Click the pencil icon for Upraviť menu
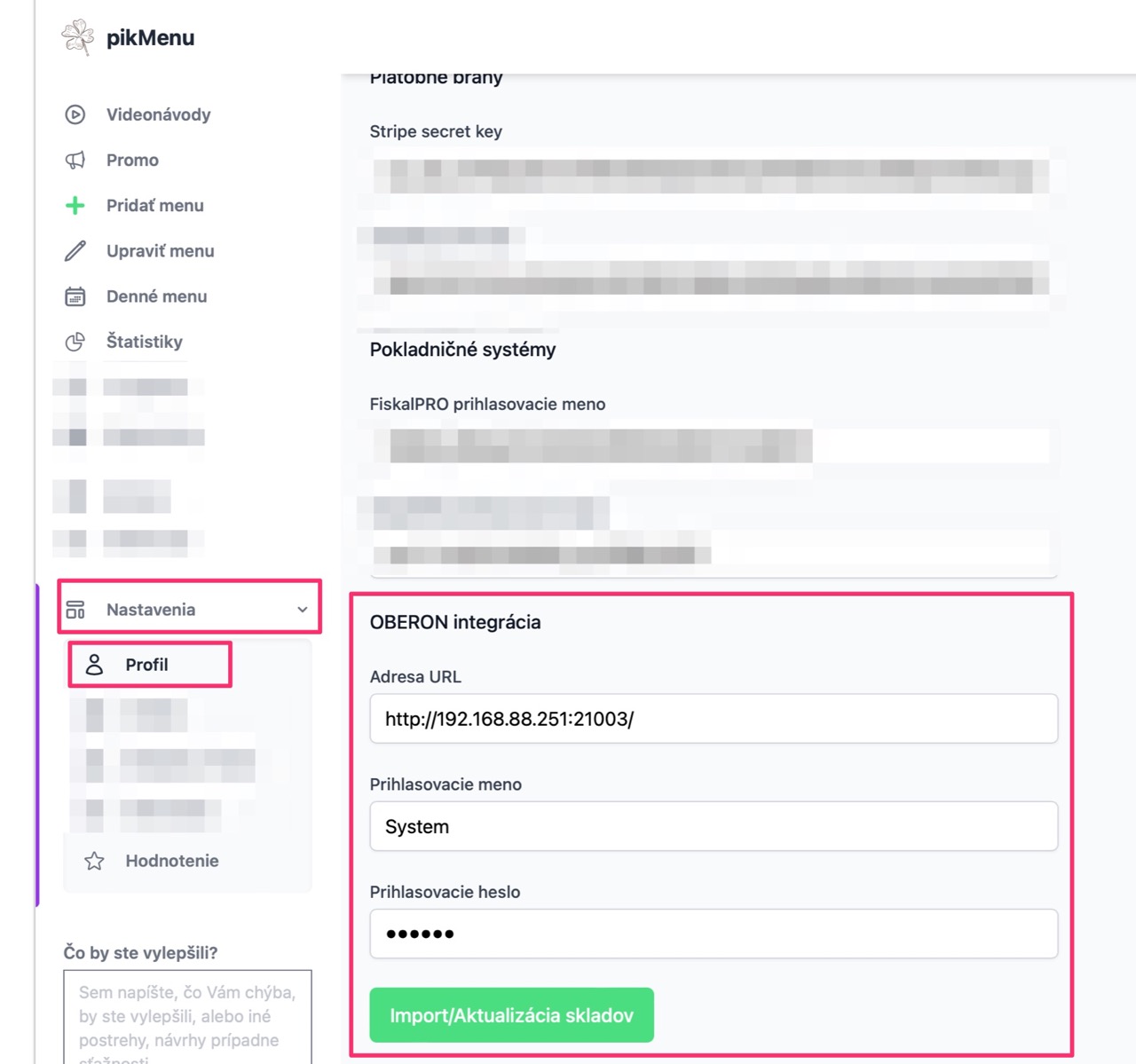This screenshot has width=1136, height=1064. tap(75, 251)
